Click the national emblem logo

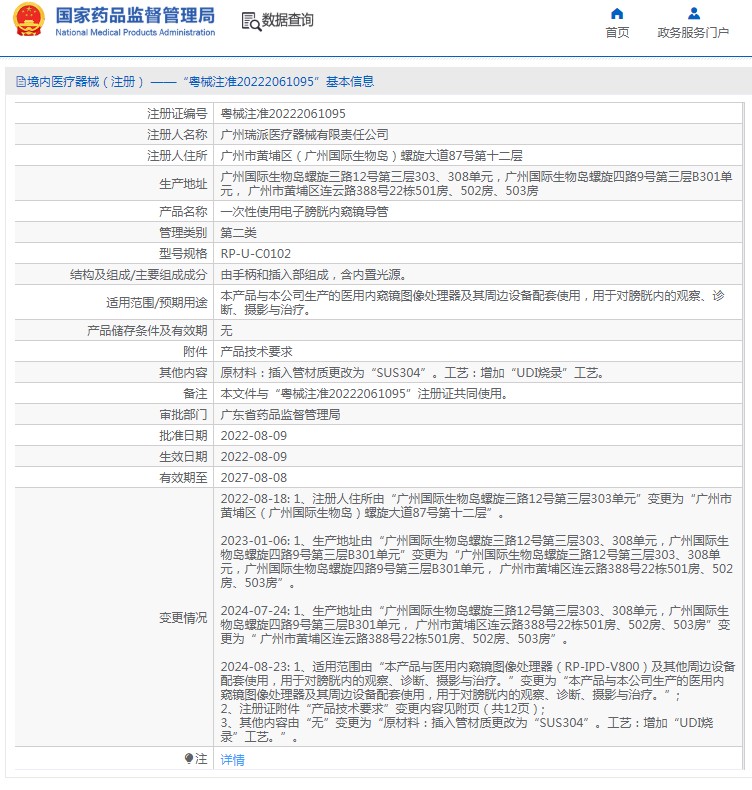pyautogui.click(x=28, y=20)
